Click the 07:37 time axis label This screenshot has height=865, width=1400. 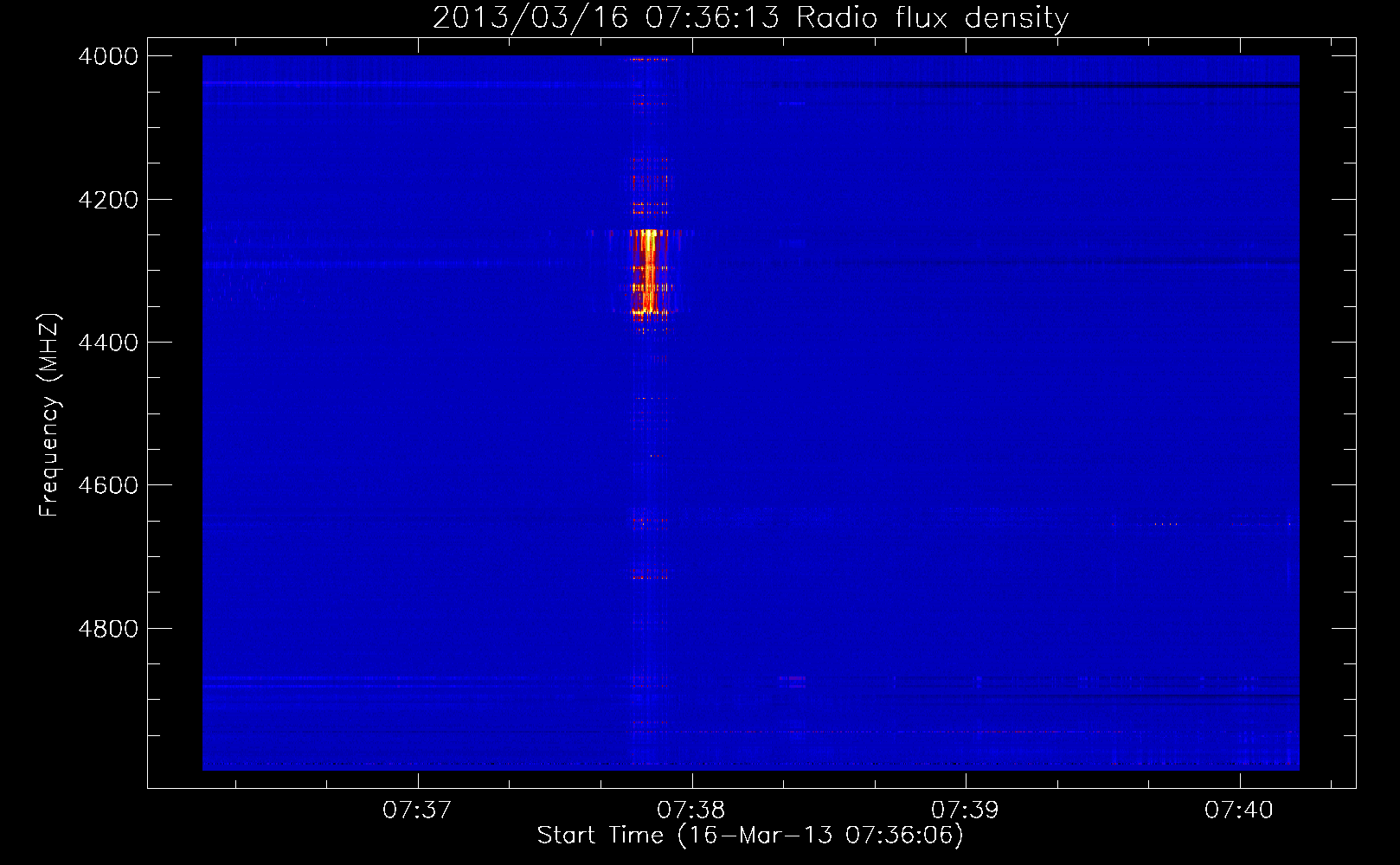(x=417, y=811)
